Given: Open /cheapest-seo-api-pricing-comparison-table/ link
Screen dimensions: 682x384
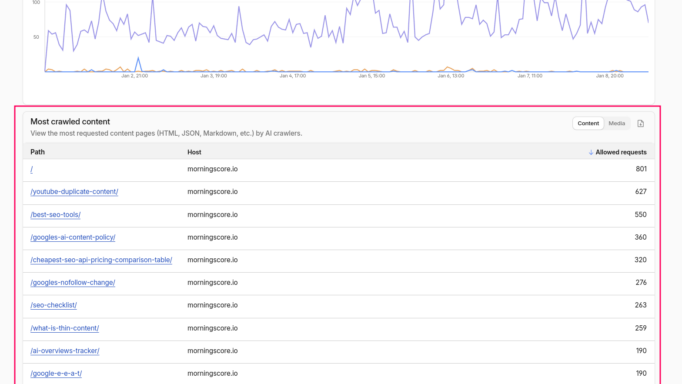Looking at the screenshot, I should coord(101,260).
